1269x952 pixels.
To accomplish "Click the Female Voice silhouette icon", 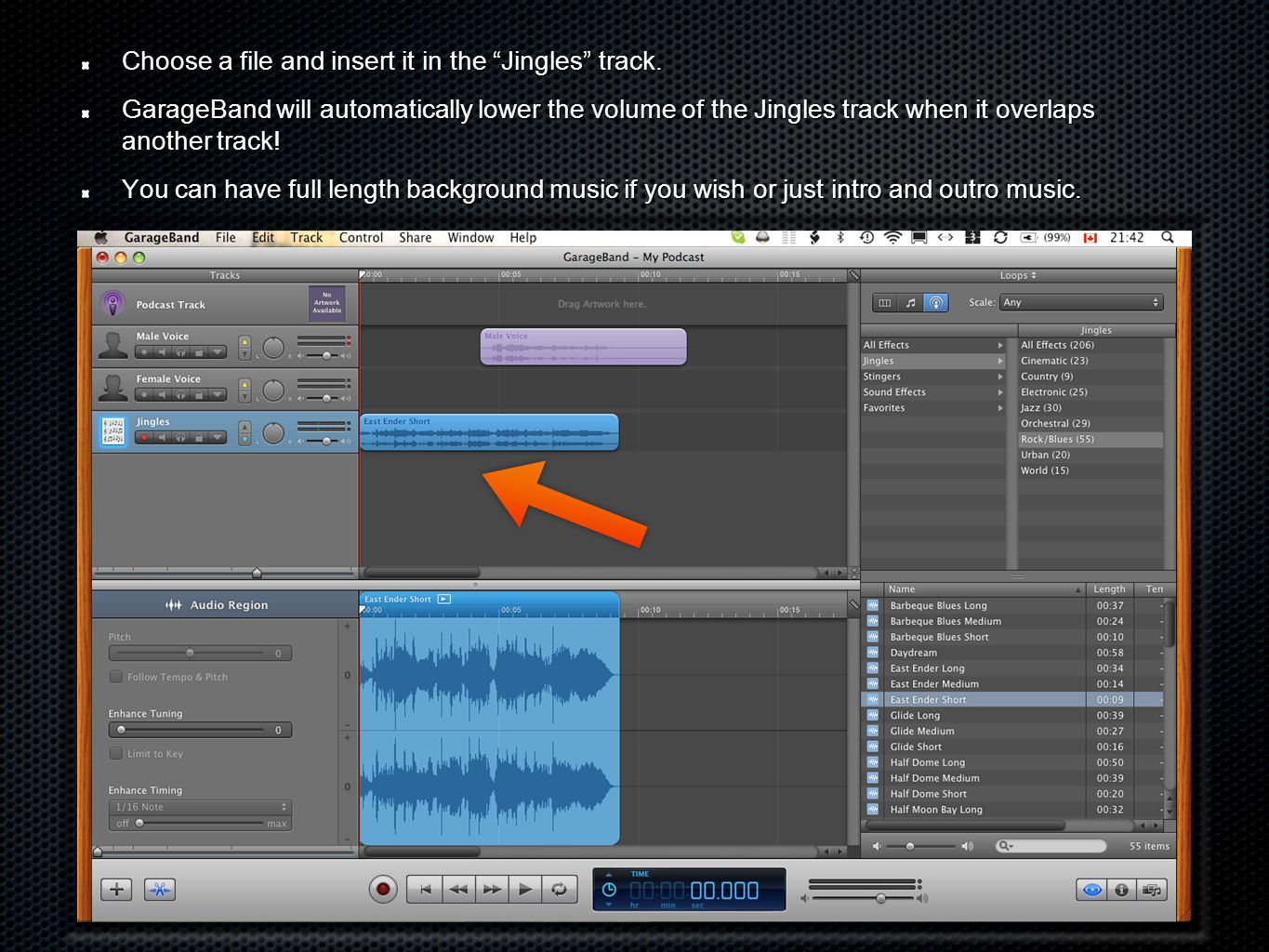I will [113, 388].
